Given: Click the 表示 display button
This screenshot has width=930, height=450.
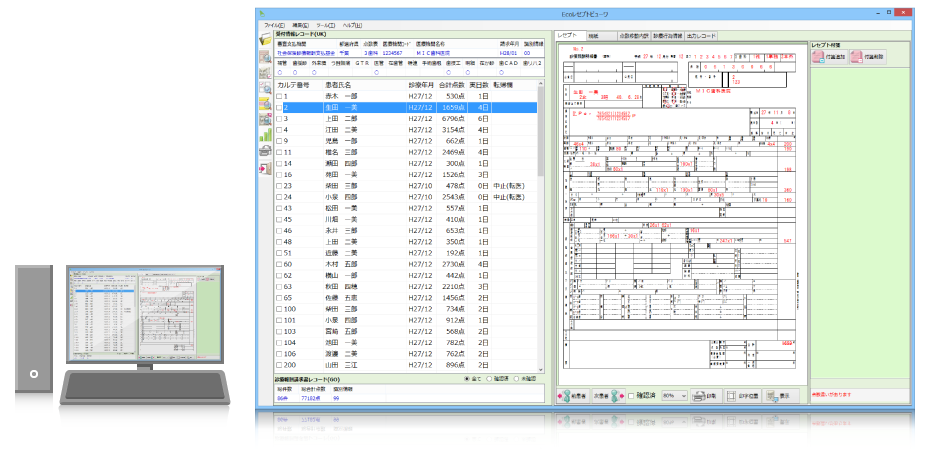Looking at the screenshot, I should 781,396.
